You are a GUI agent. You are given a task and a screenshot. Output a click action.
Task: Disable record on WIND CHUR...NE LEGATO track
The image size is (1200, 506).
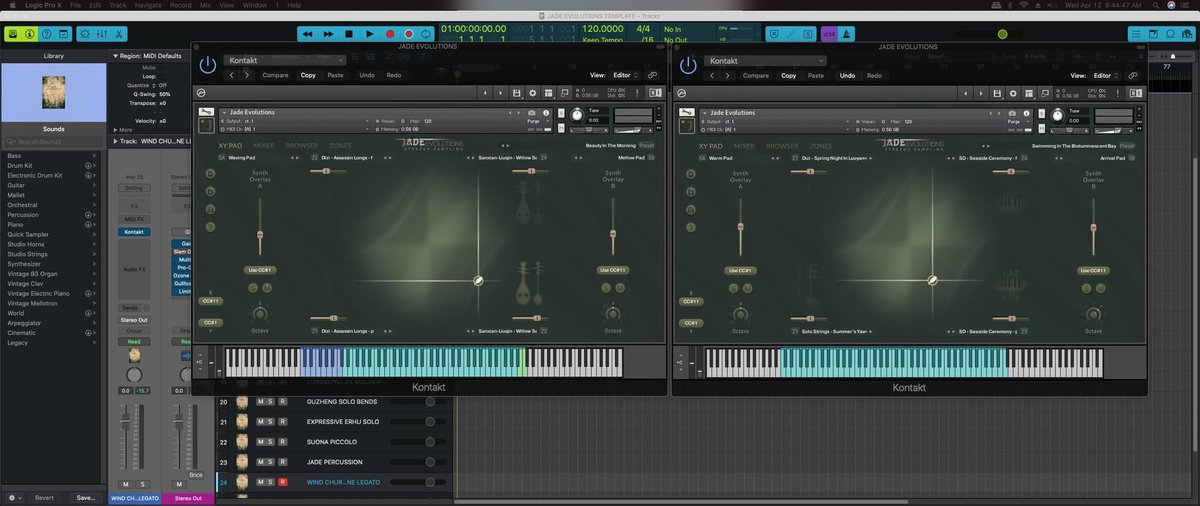(283, 481)
